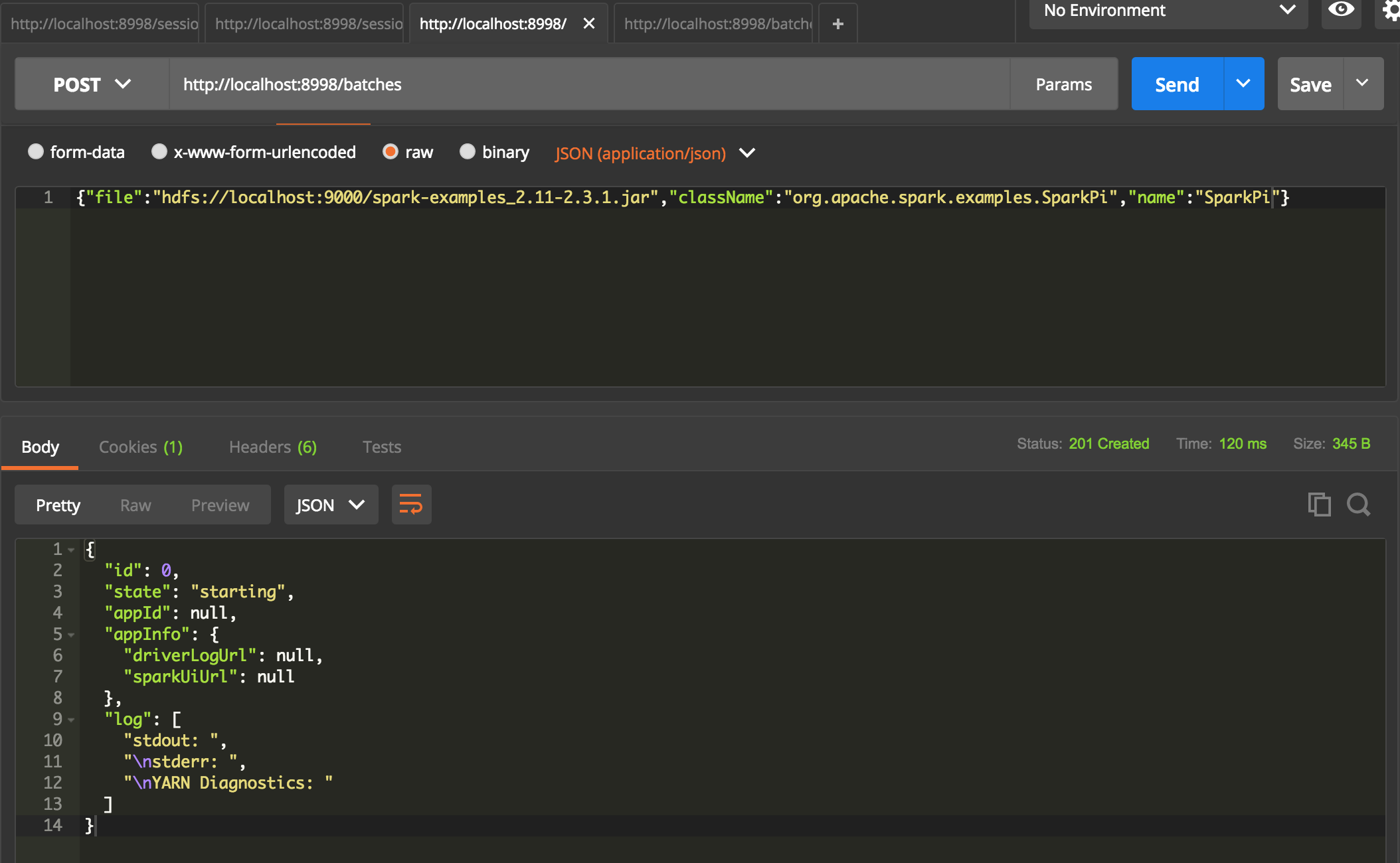Click the 345 B response size value
Image resolution: width=1400 pixels, height=863 pixels.
[1351, 443]
